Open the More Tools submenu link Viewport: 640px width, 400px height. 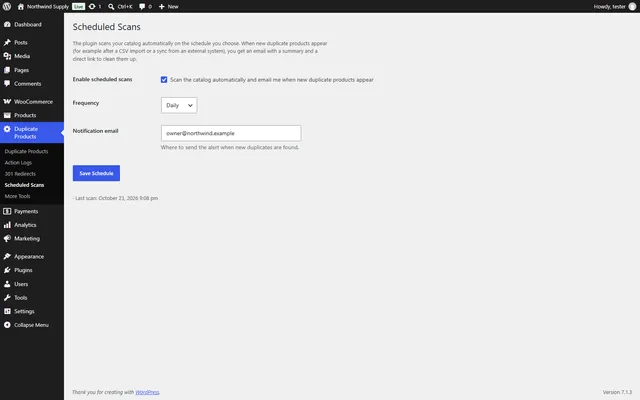point(18,196)
